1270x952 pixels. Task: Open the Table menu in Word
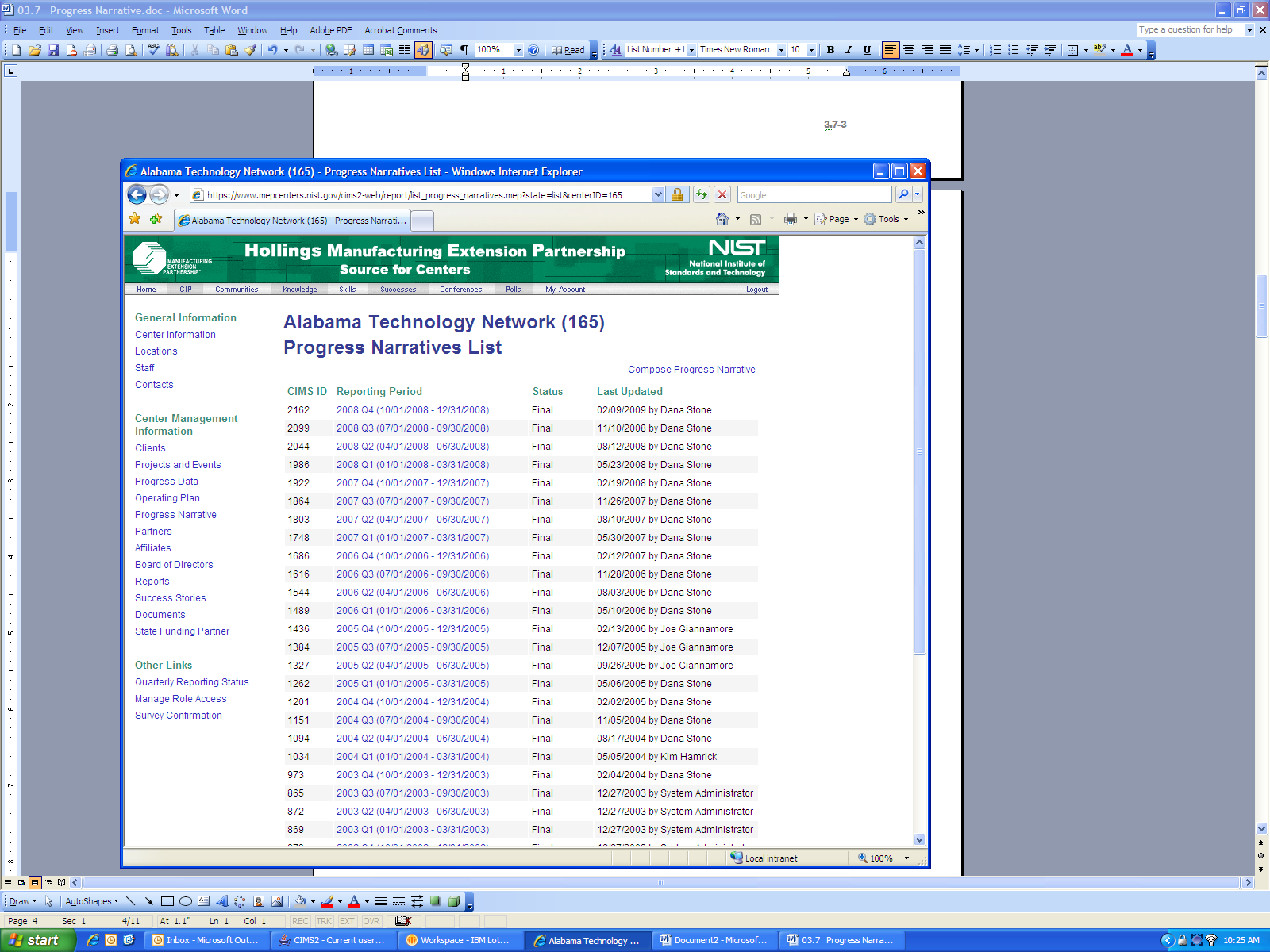tap(214, 30)
